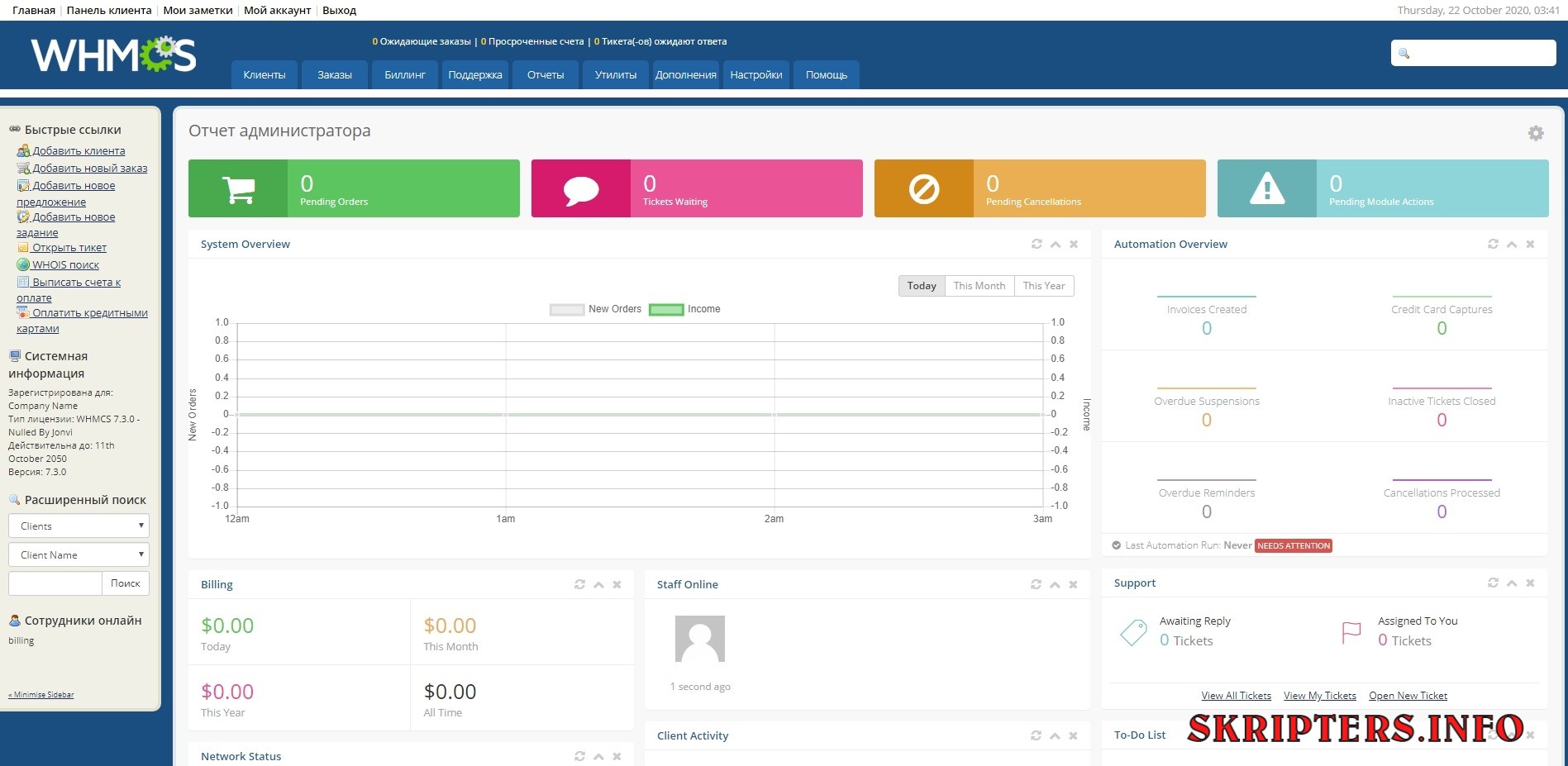1568x766 pixels.
Task: Refresh the System Overview widget
Action: (1037, 244)
